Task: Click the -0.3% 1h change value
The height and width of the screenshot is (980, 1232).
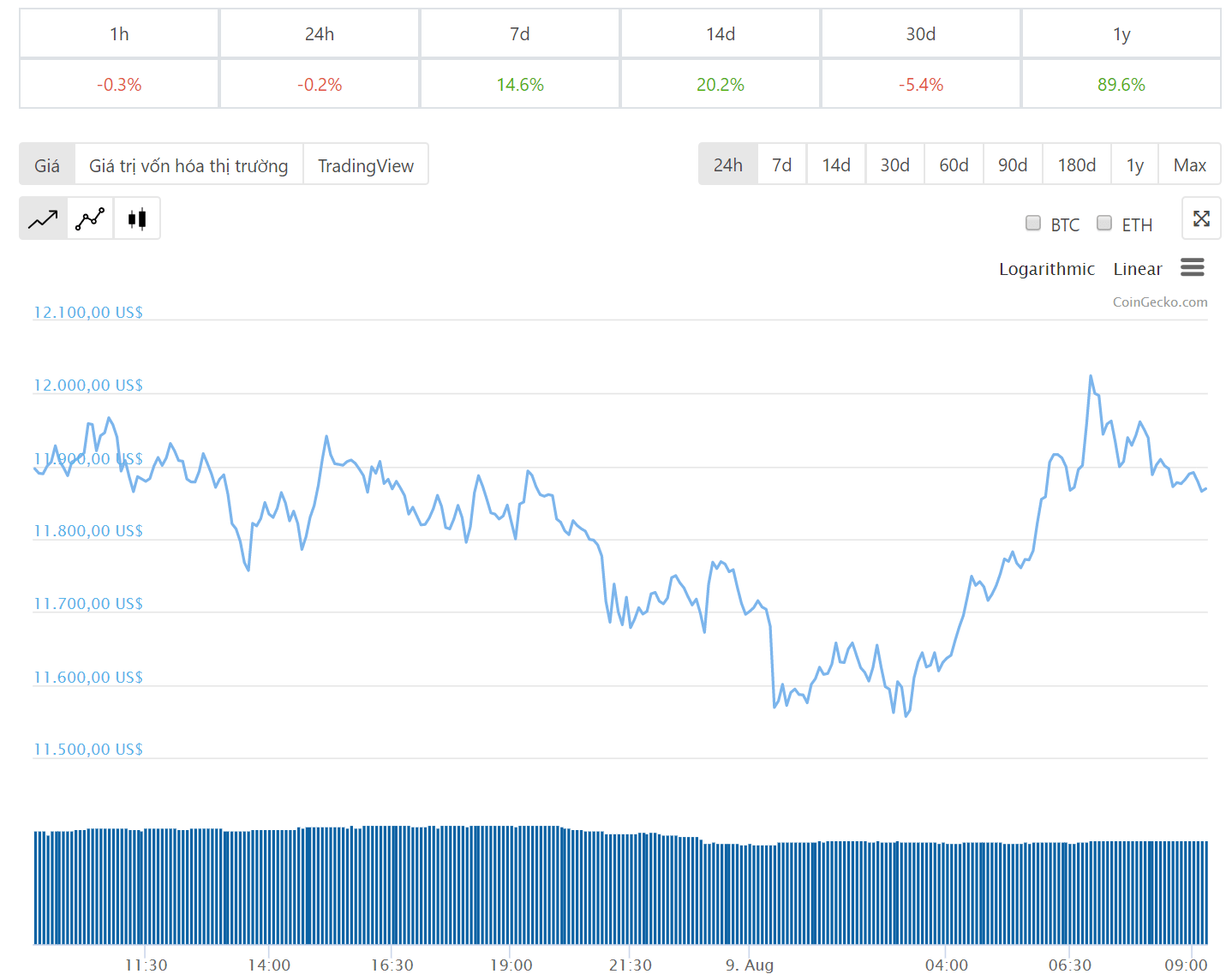Action: 119,84
